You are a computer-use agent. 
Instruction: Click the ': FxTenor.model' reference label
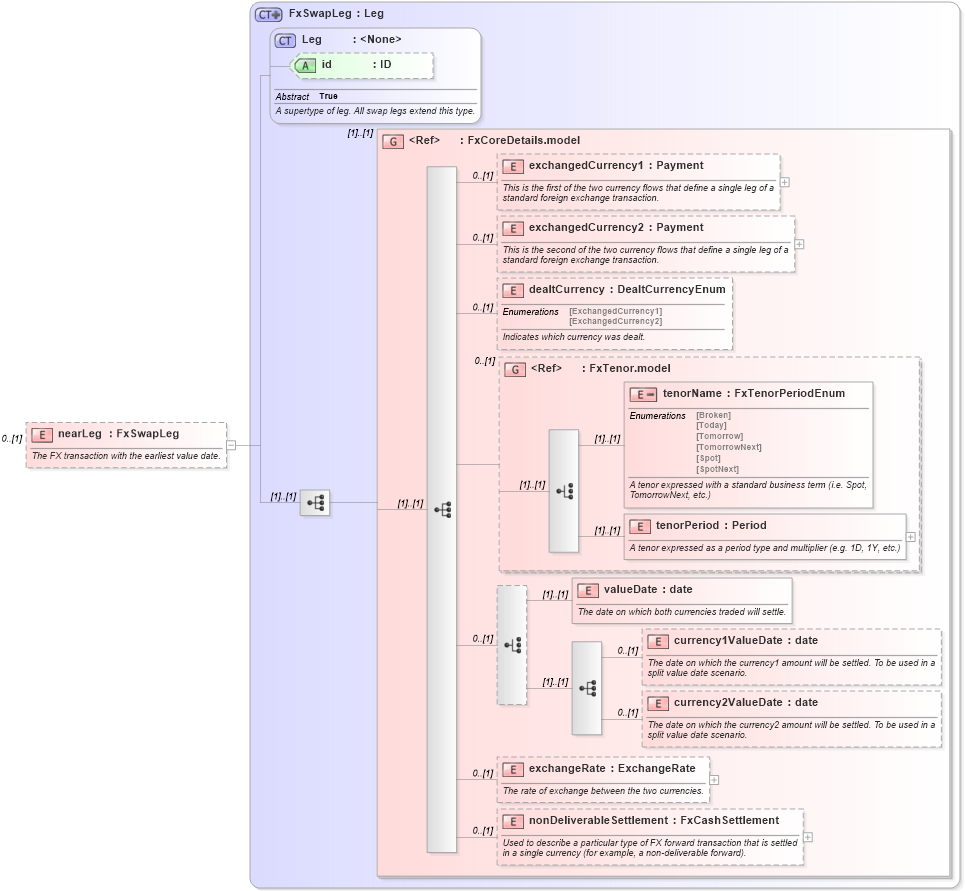(x=627, y=369)
